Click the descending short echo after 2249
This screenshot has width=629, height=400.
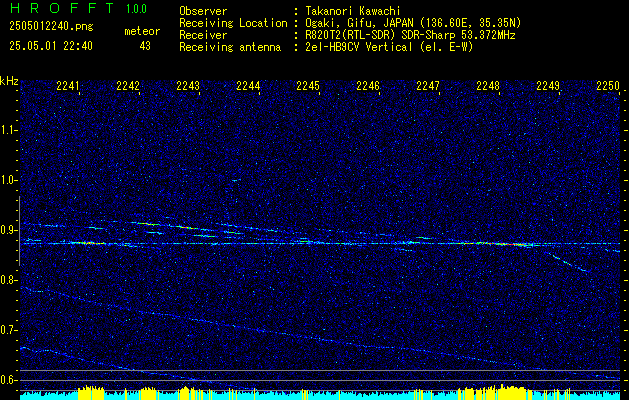[570, 263]
